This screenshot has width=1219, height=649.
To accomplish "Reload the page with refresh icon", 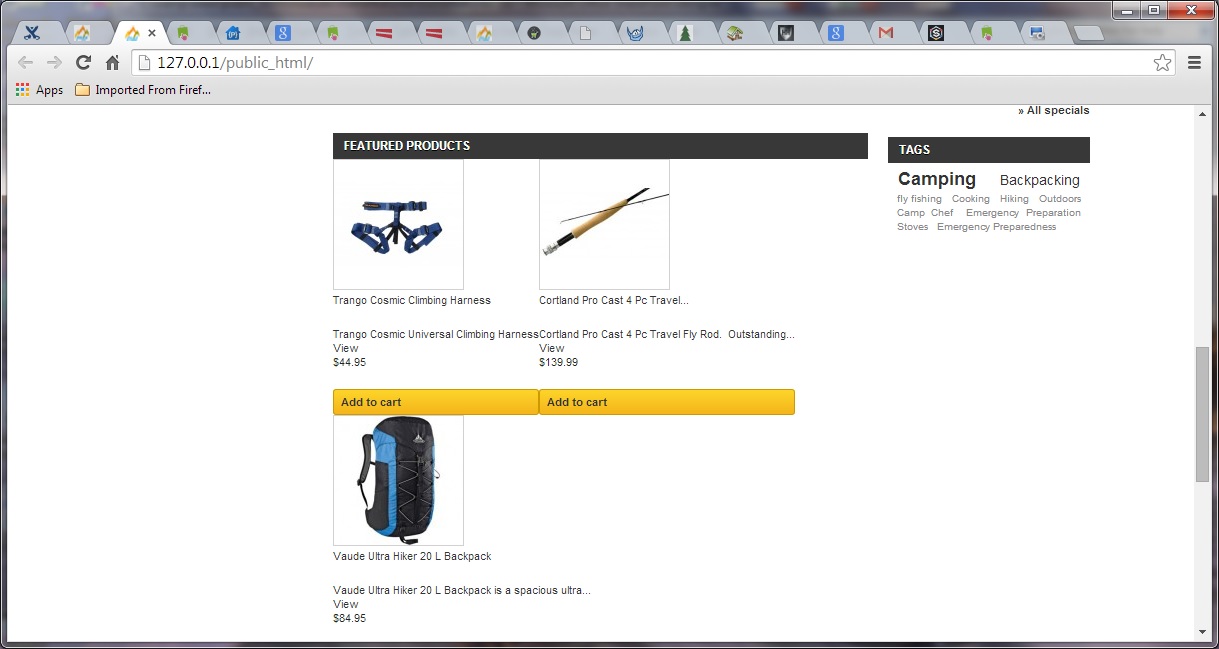I will point(84,63).
